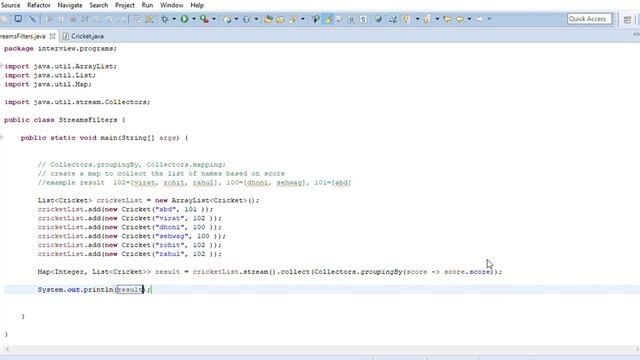Open New Java Class dropdown arrow
Viewport: 640px width, 360px height.
[256, 19]
